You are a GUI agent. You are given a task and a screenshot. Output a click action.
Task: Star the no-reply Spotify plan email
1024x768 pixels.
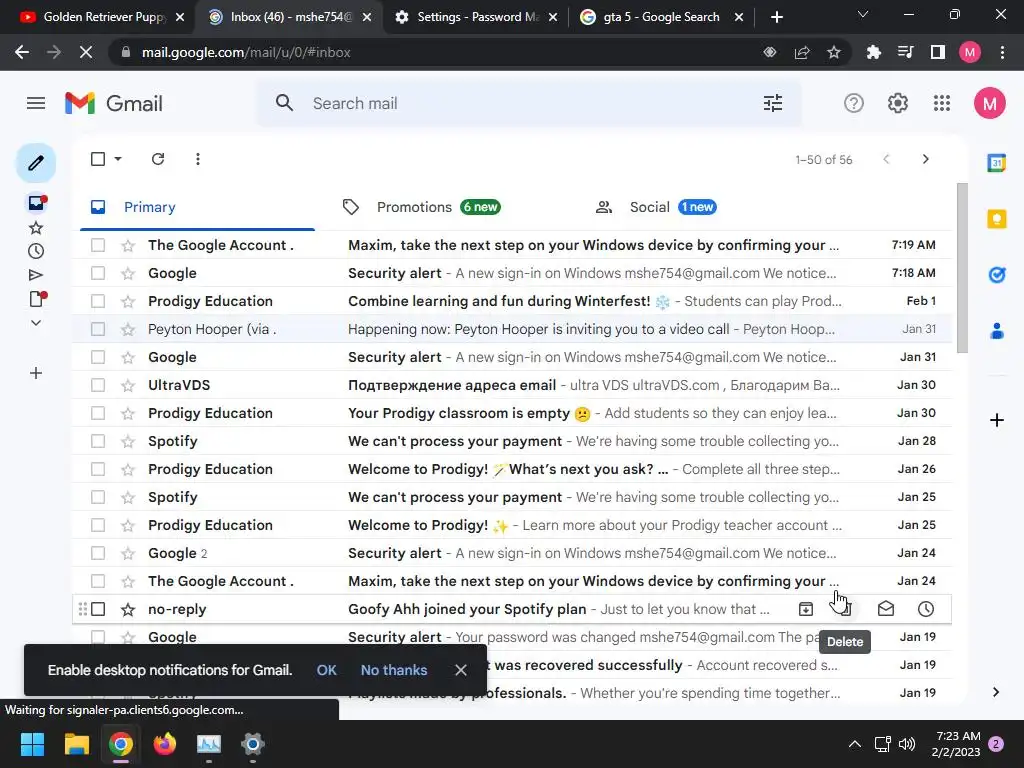click(128, 609)
